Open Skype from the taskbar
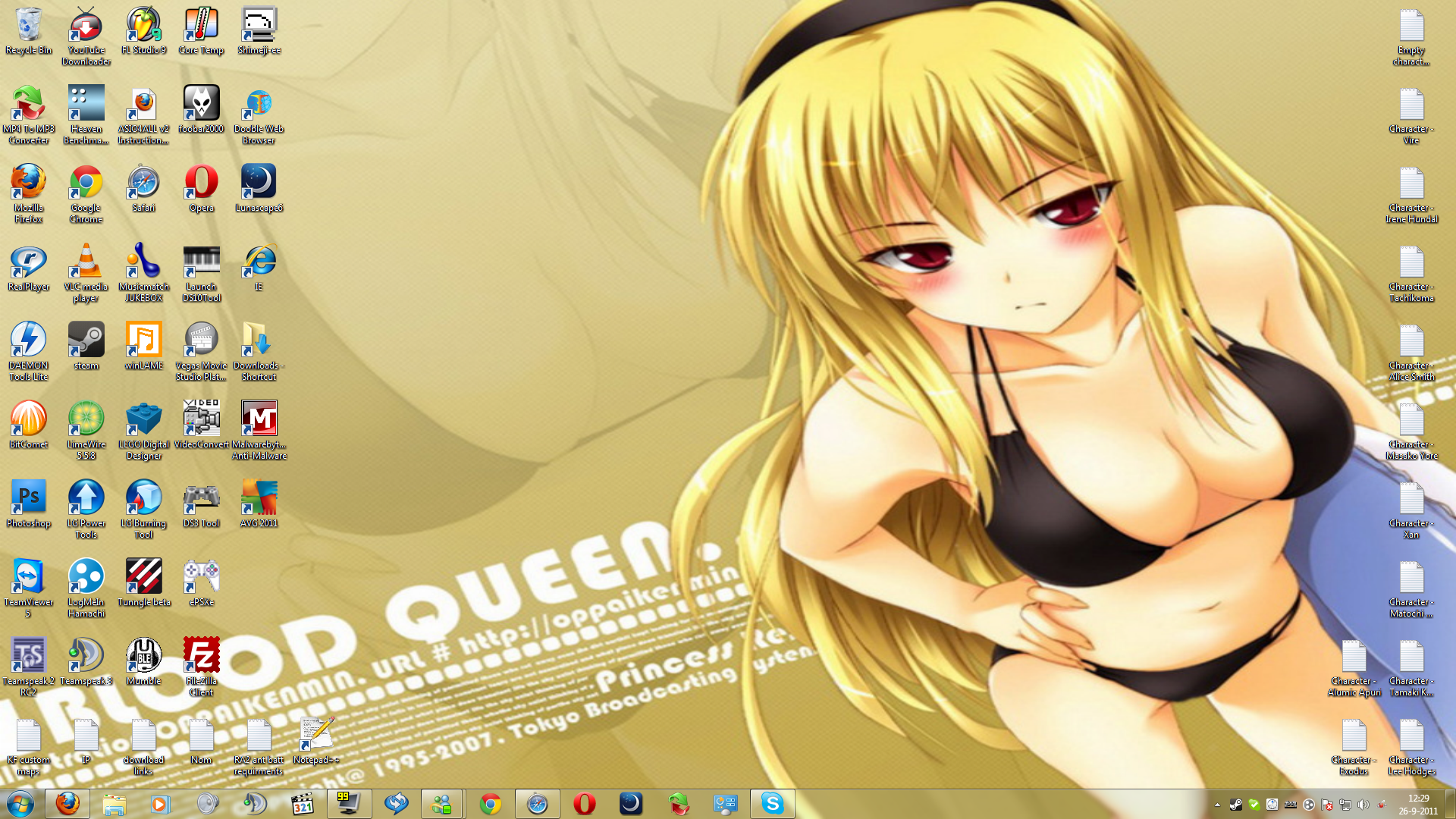This screenshot has height=819, width=1456. 773,803
